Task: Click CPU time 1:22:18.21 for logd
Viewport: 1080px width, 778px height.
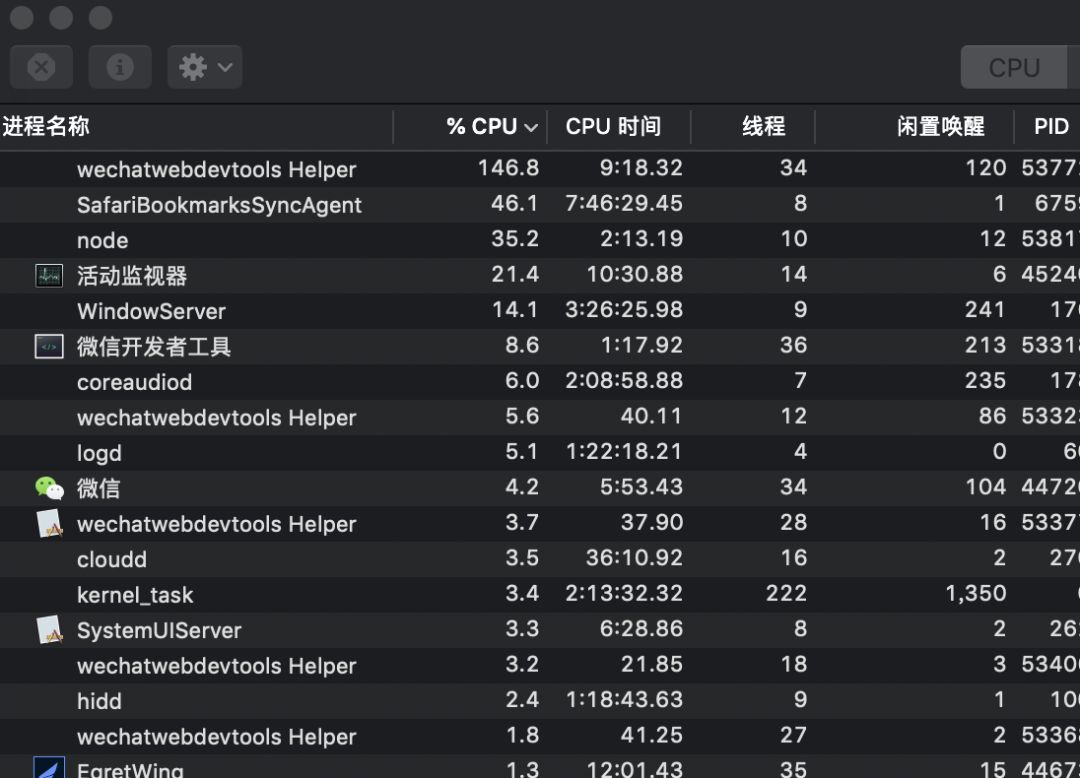Action: (623, 452)
